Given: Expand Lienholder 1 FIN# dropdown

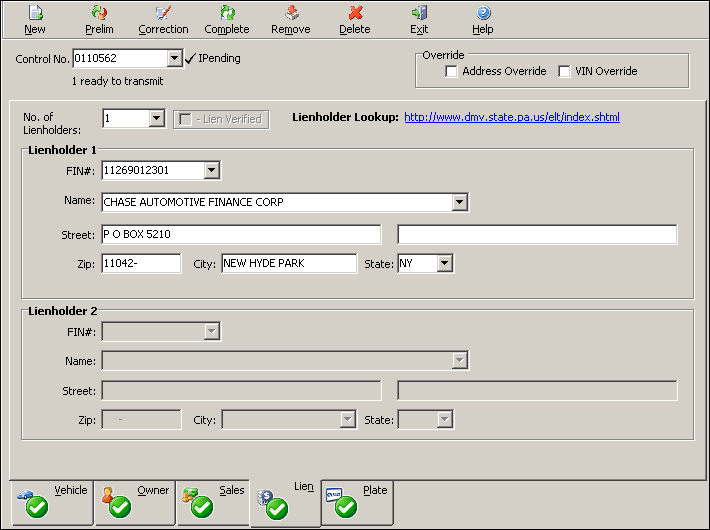Looking at the screenshot, I should point(211,171).
